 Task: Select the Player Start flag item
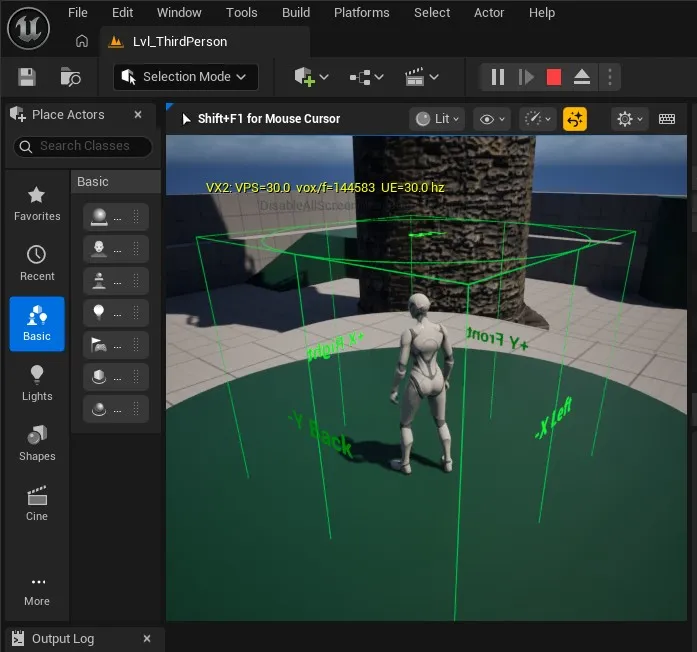coord(116,345)
